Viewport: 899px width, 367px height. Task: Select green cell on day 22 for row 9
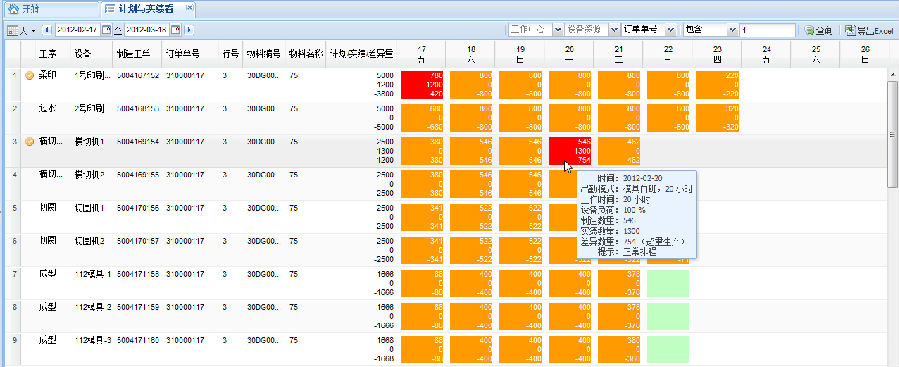[668, 349]
